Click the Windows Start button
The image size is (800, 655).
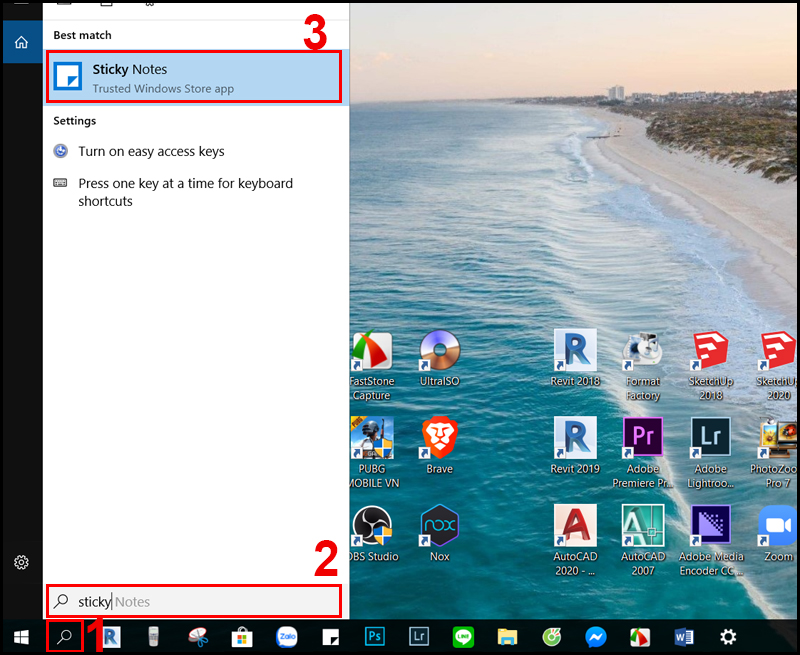point(21,637)
